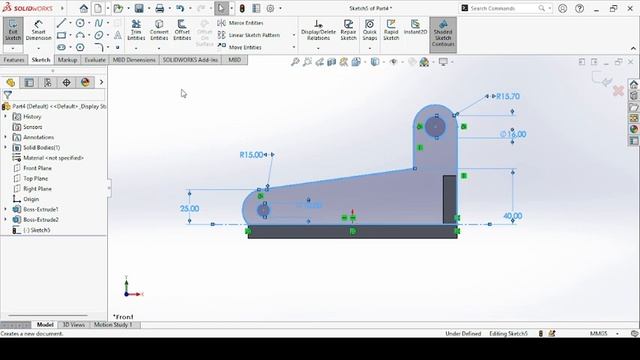The height and width of the screenshot is (360, 640).
Task: Click Material <not specified> item
Action: (x=53, y=158)
